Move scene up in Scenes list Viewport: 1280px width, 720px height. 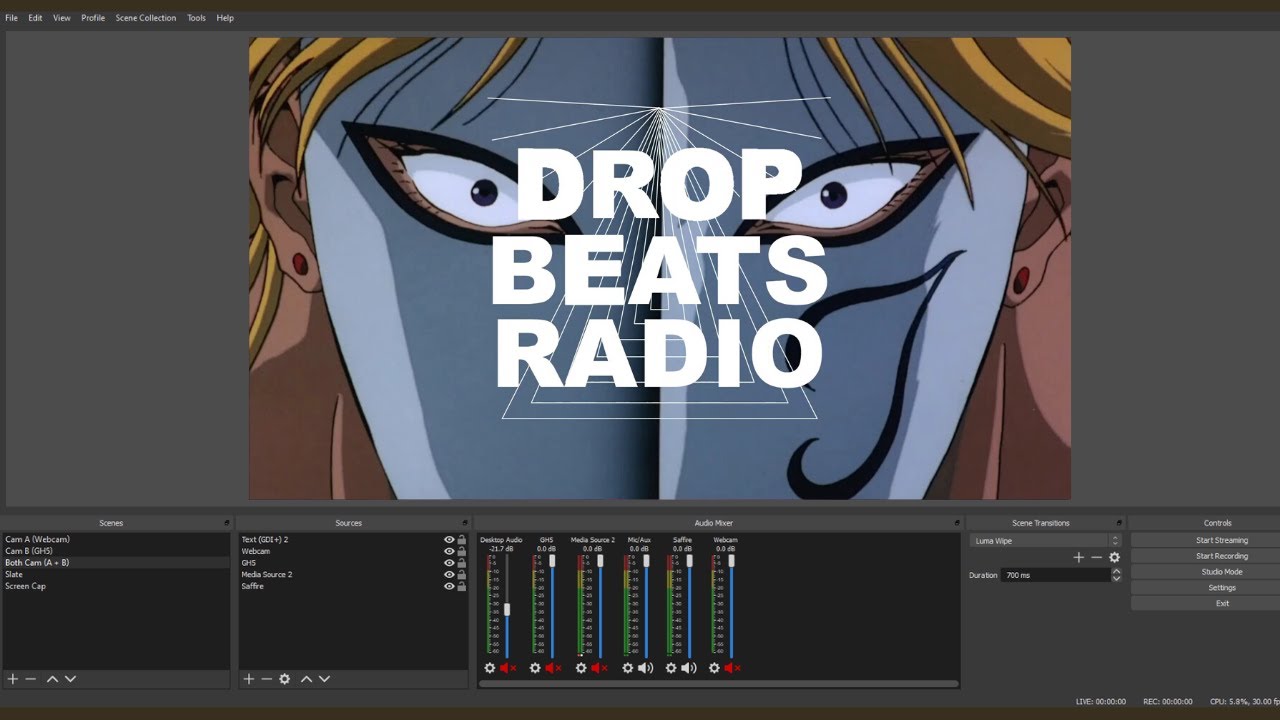[x=53, y=679]
